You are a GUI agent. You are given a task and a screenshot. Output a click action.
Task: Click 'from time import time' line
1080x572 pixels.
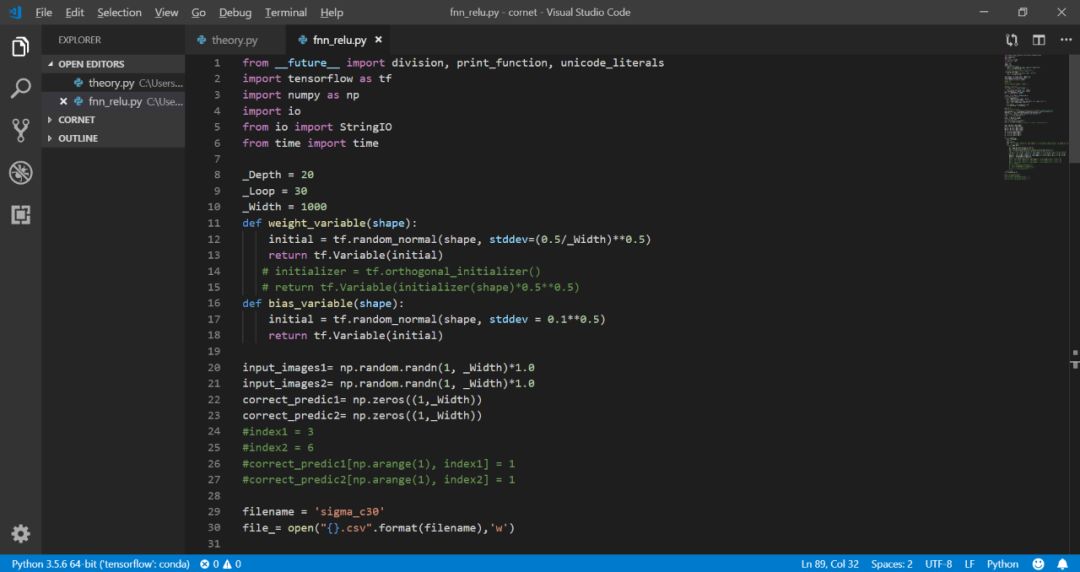coord(310,143)
